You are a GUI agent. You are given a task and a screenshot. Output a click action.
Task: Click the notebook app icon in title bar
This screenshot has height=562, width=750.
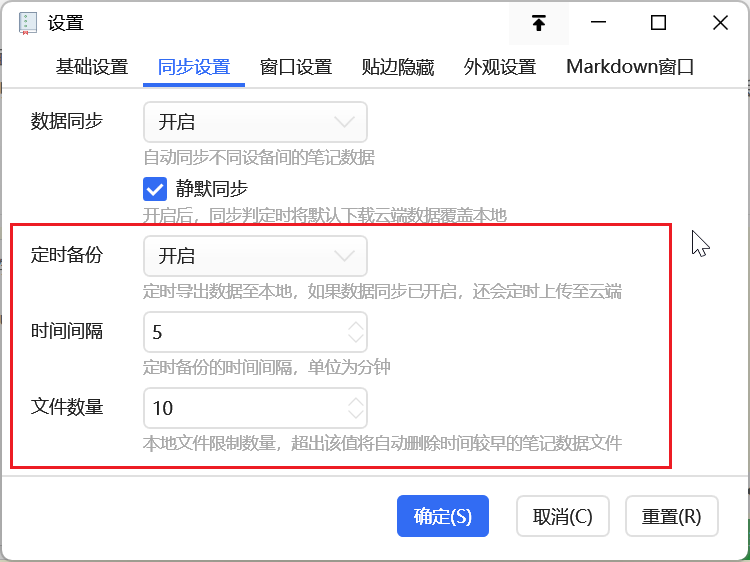point(28,23)
